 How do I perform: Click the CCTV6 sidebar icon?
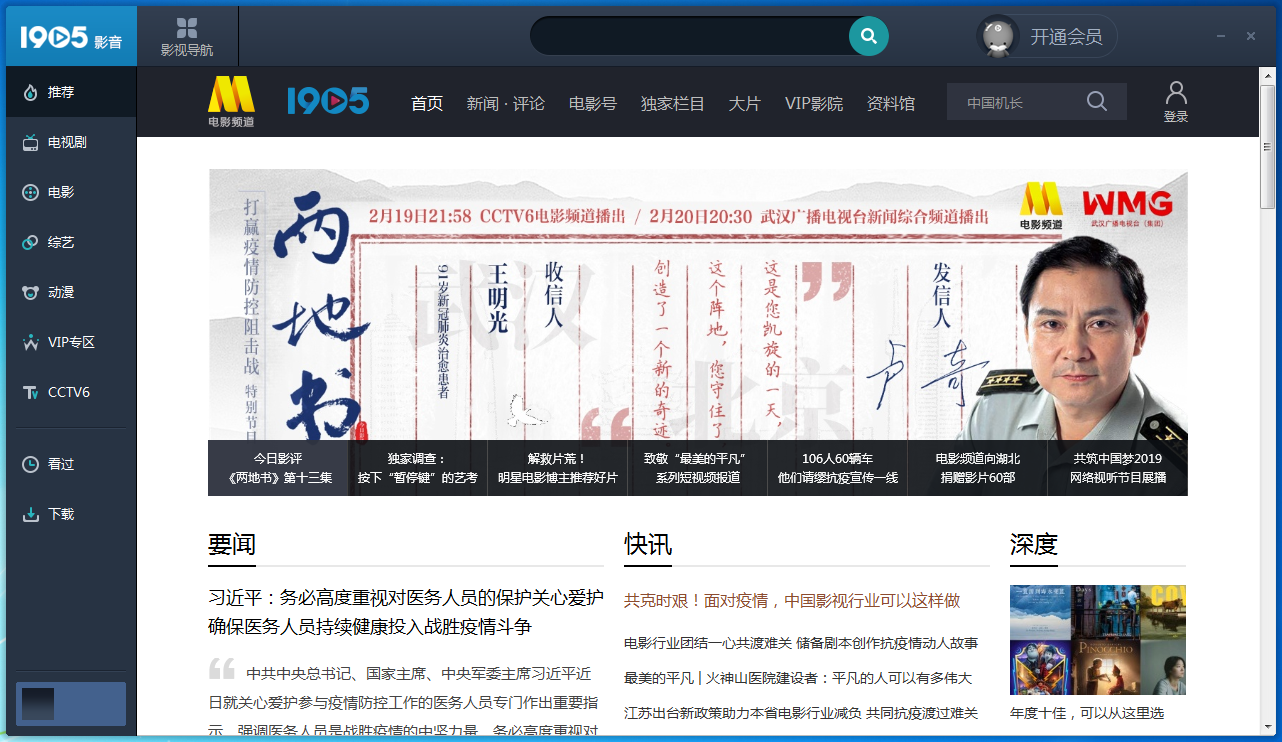pos(30,392)
